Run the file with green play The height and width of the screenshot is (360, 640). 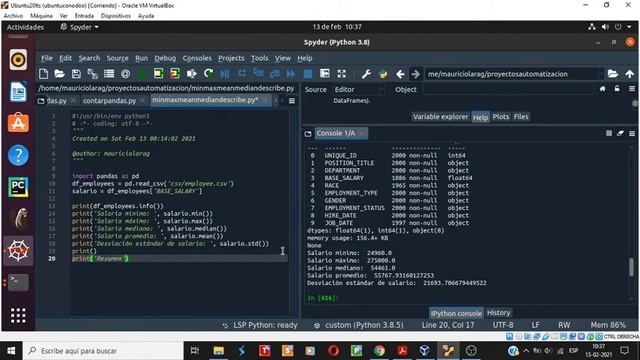coord(142,74)
